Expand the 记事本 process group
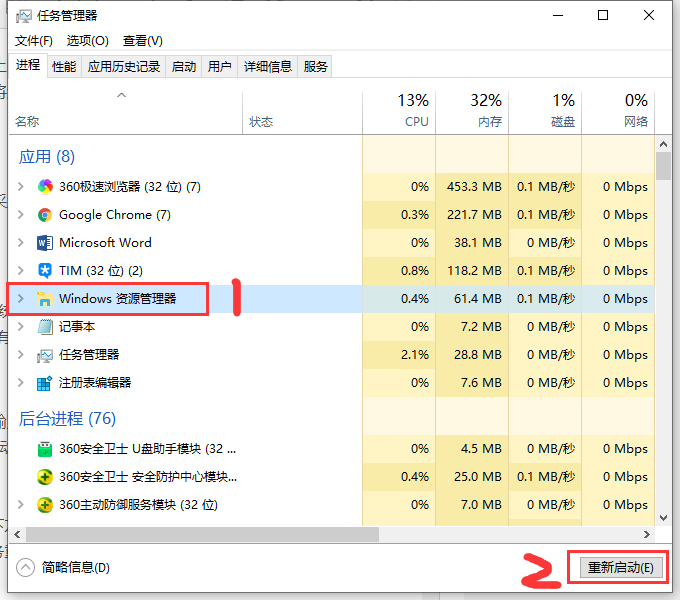The image size is (680, 600). coord(20,326)
